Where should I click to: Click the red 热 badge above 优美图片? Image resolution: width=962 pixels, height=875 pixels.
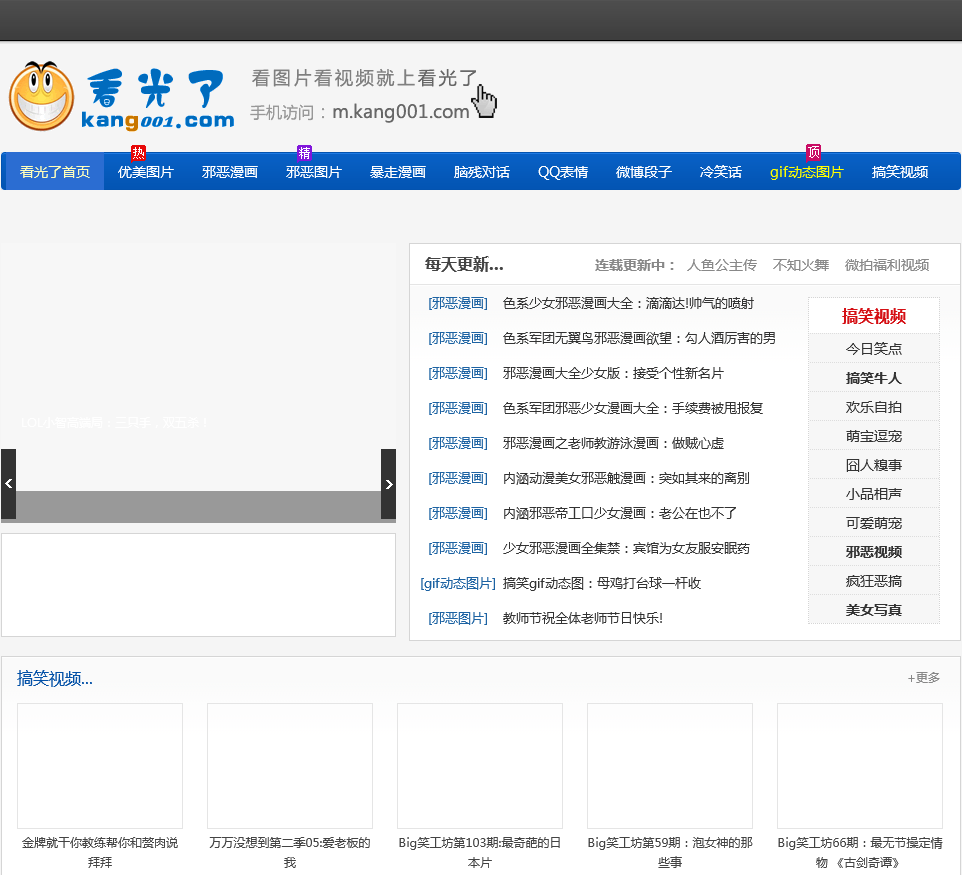[x=138, y=153]
